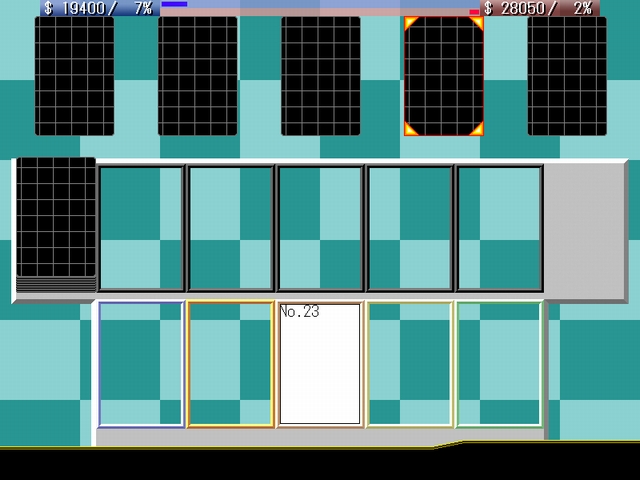Select the first black-framed field slot beside the deck

[141, 229]
